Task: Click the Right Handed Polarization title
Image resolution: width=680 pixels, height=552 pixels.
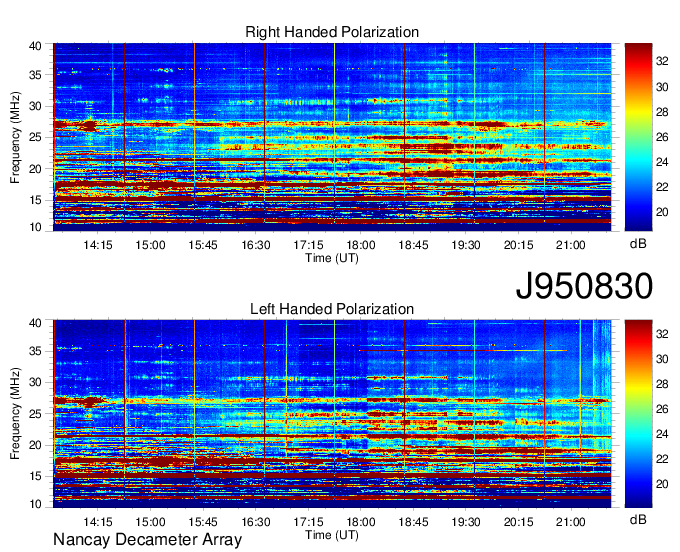Action: [332, 32]
